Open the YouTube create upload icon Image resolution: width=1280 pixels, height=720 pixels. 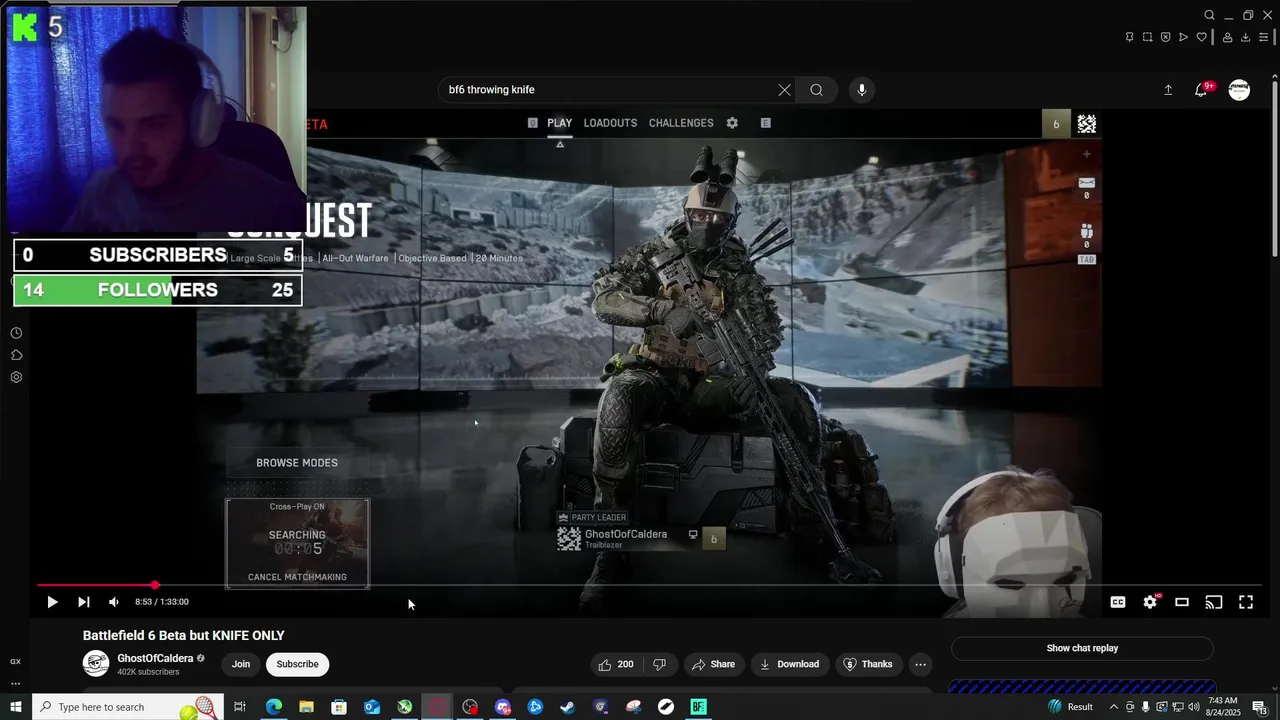(1168, 90)
